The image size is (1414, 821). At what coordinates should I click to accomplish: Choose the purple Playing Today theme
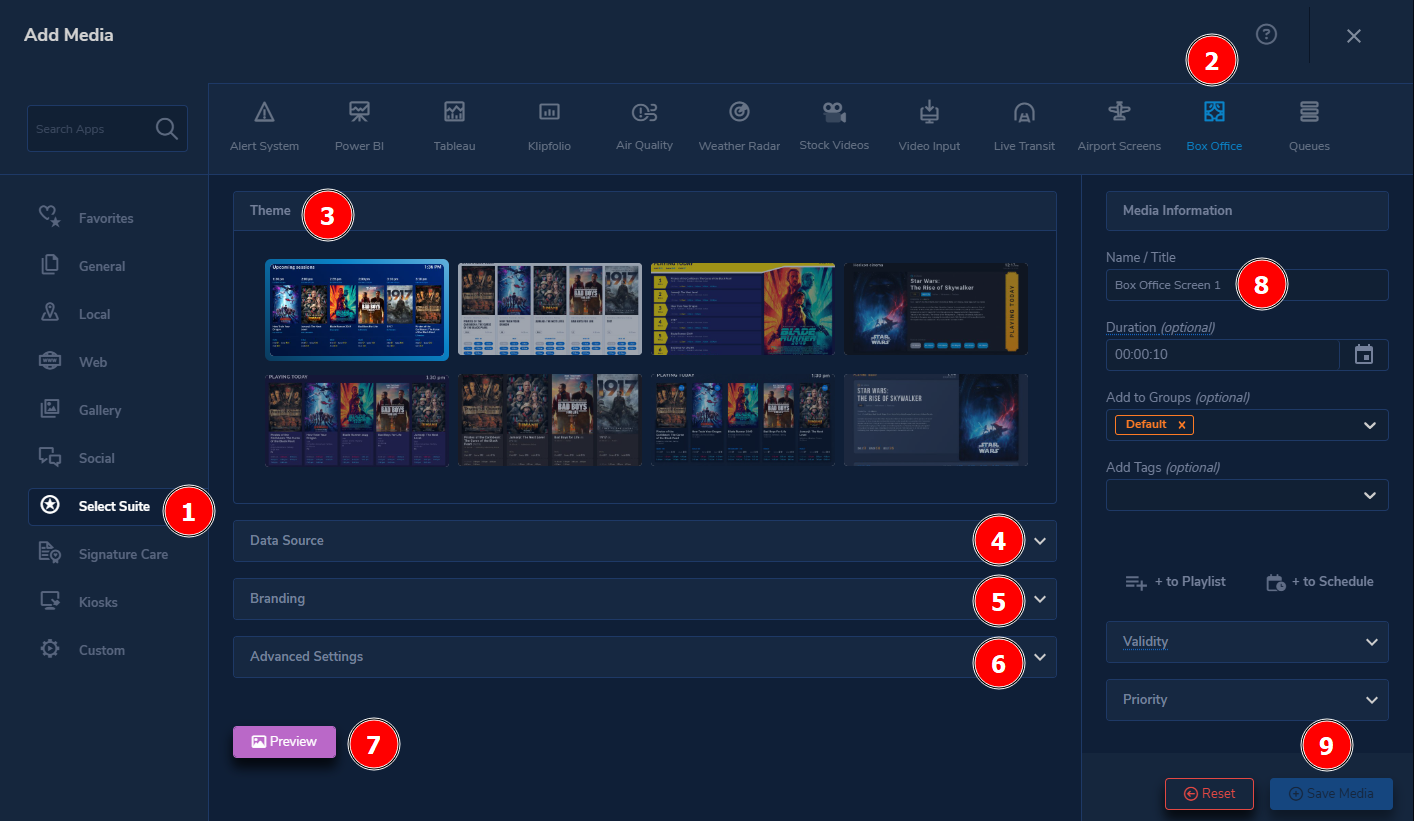coord(356,420)
